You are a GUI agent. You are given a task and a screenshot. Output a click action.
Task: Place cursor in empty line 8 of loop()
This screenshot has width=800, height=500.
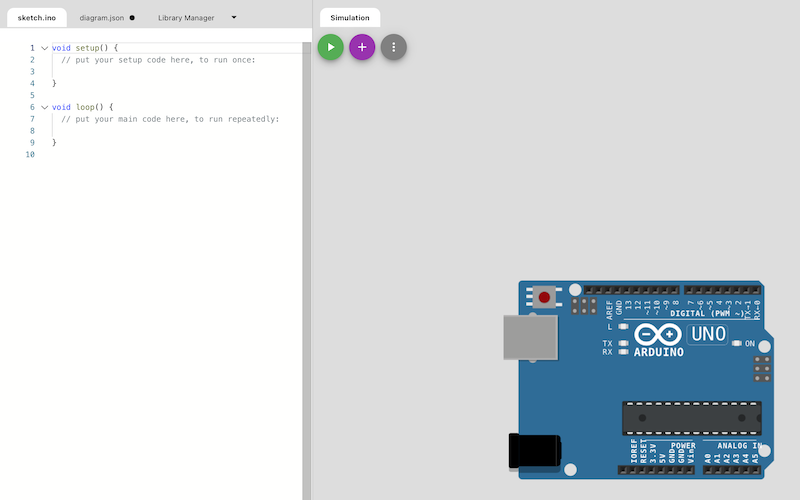click(179, 131)
